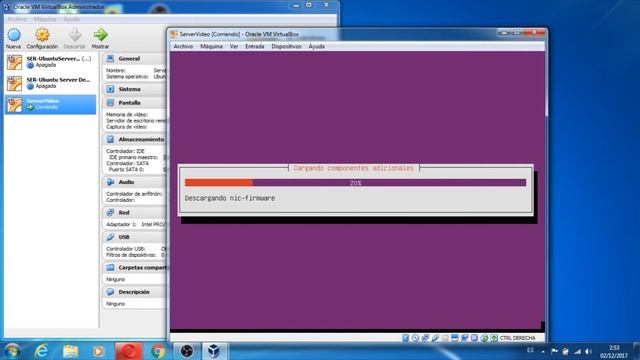
Task: Click the Almacenamiento section disk icon
Action: click(110, 139)
